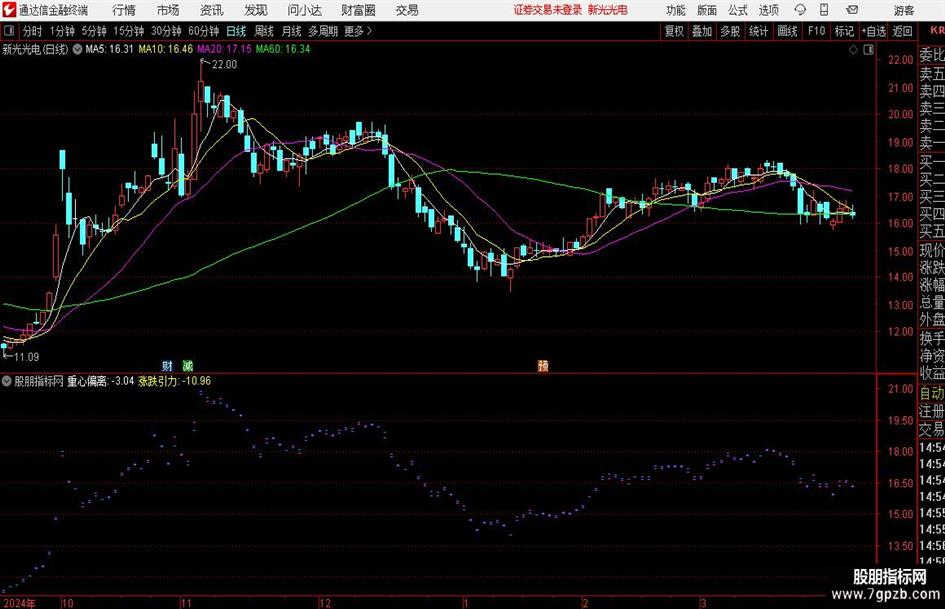This screenshot has height=609, width=945.
Task: Click the 22.00 high price label
Action: click(x=224, y=65)
